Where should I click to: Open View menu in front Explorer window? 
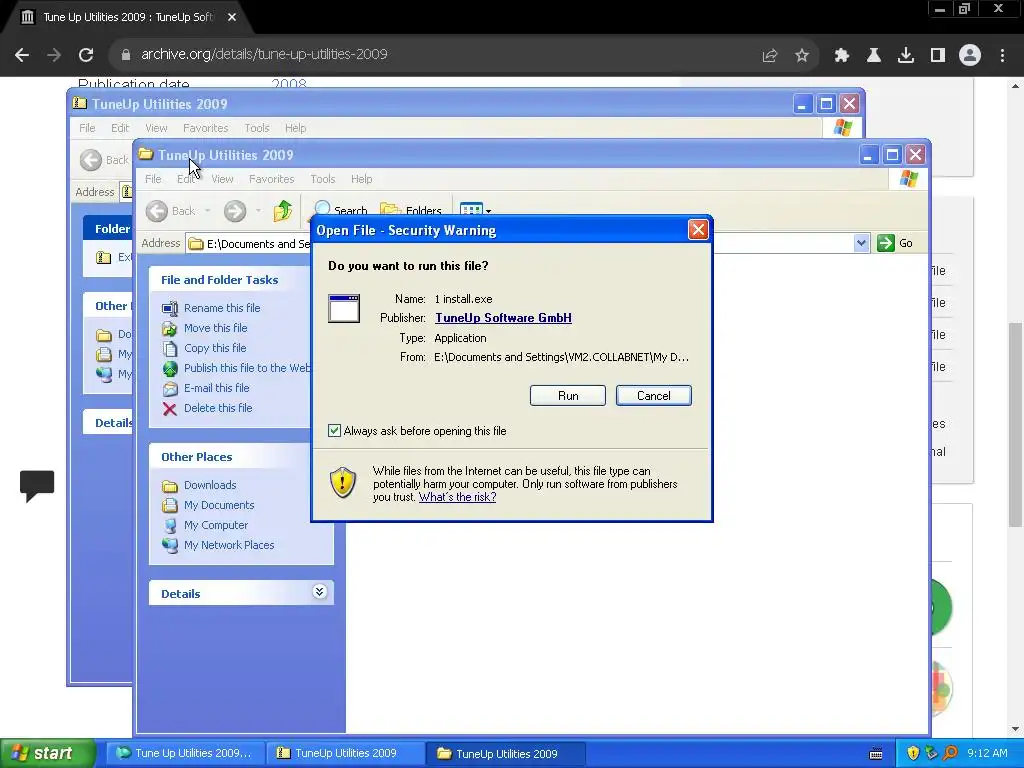222,179
